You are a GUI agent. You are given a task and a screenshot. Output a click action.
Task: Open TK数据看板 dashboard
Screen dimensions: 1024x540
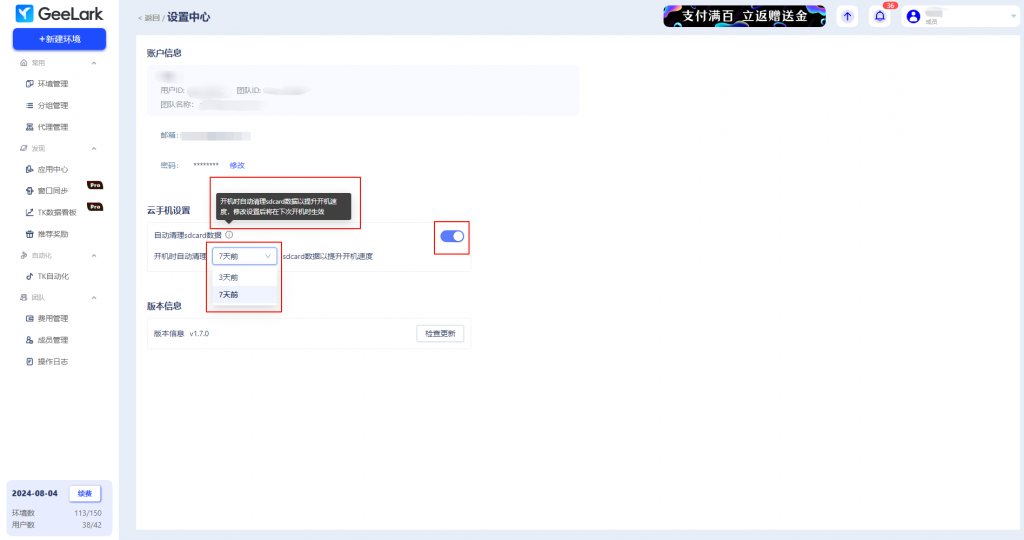56,212
